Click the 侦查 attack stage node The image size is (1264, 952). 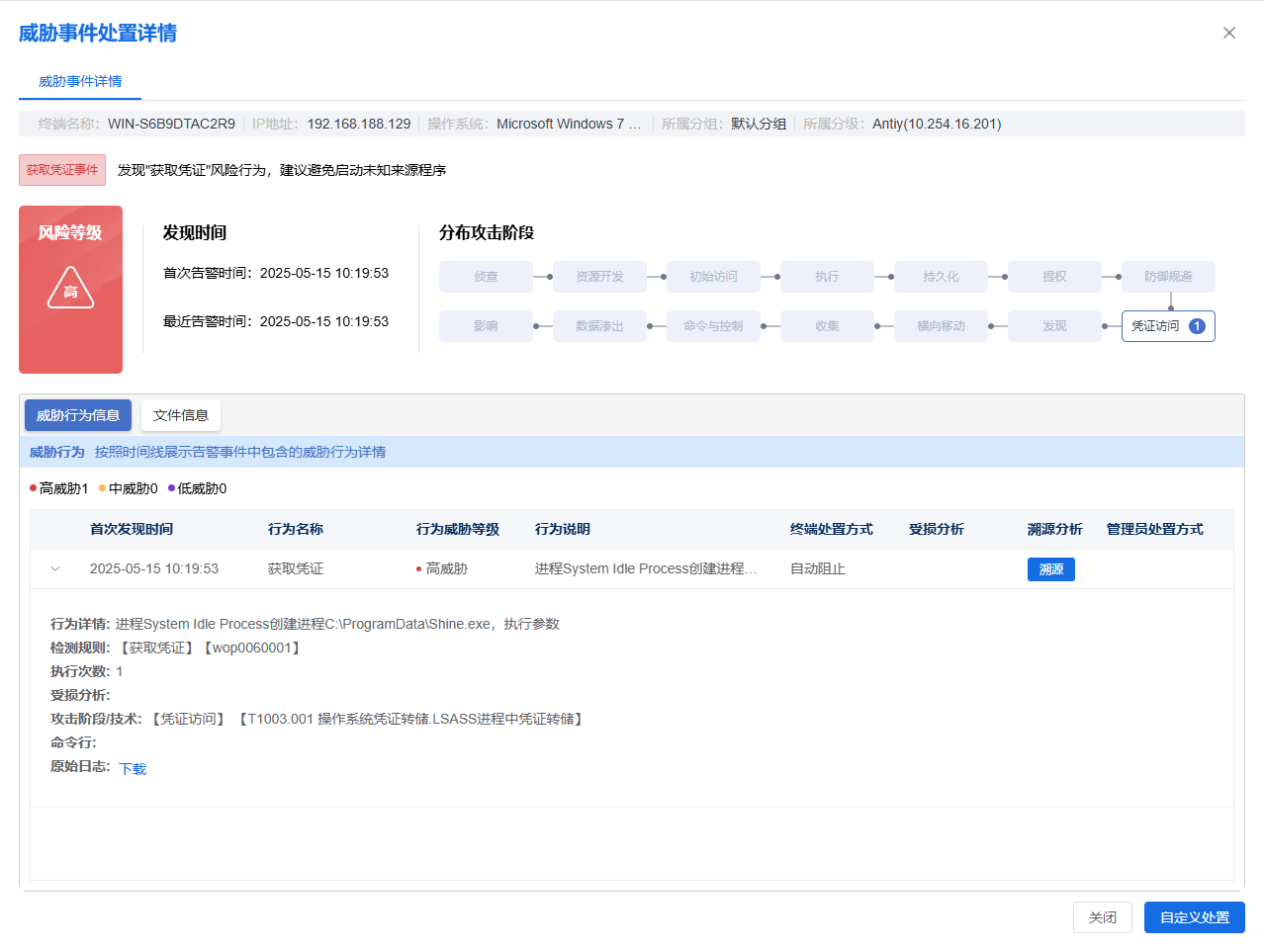point(486,277)
